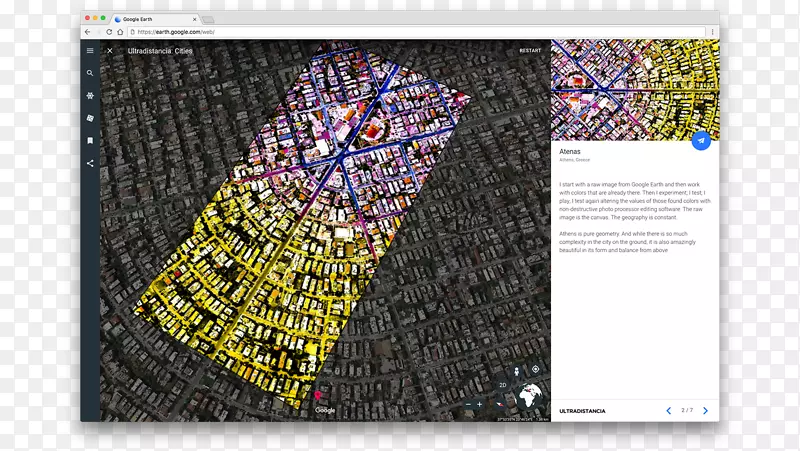This screenshot has height=451, width=800.
Task: Drop the Pegman Street View icon
Action: point(517,369)
